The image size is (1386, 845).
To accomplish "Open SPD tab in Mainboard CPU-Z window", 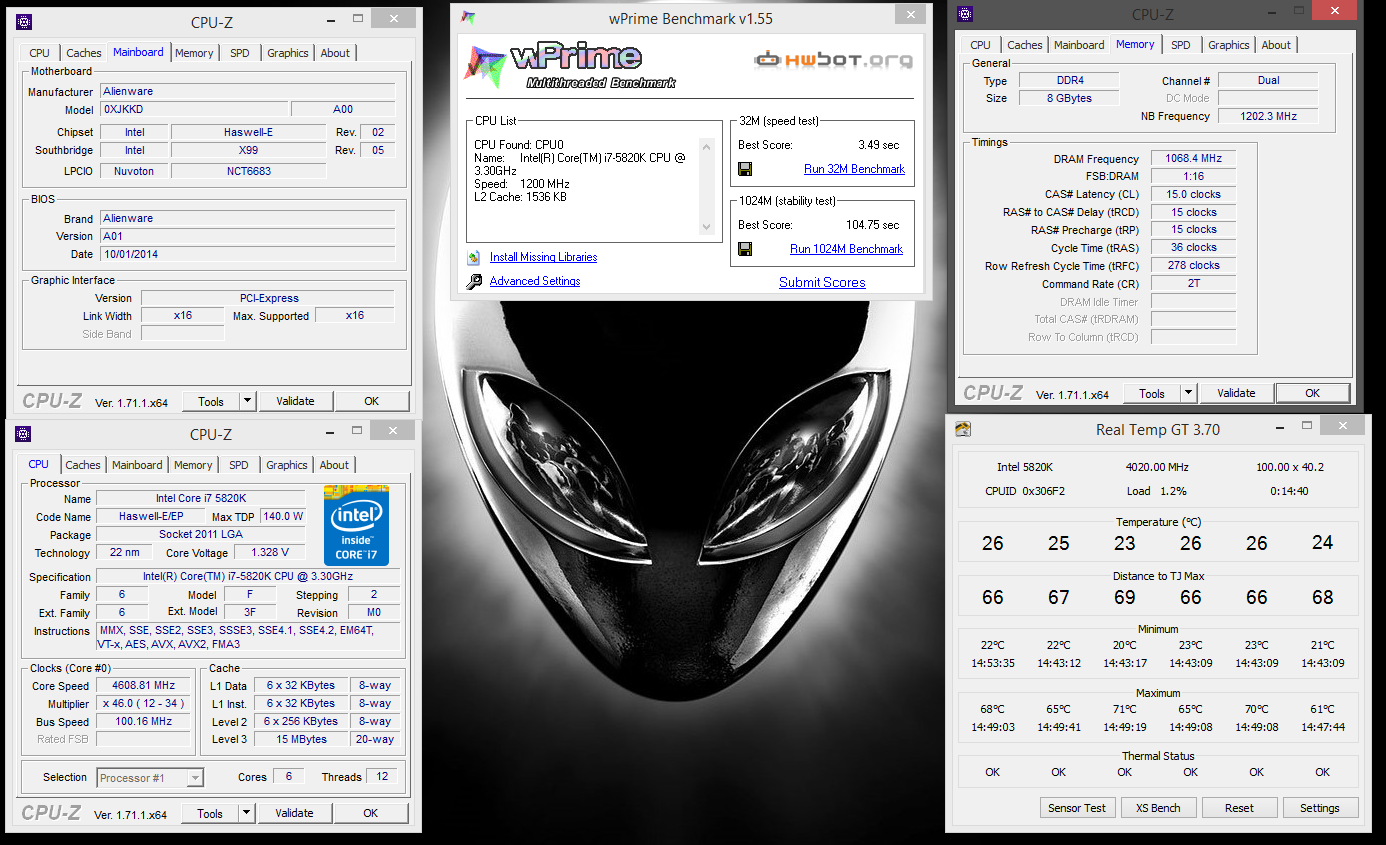I will coord(240,53).
